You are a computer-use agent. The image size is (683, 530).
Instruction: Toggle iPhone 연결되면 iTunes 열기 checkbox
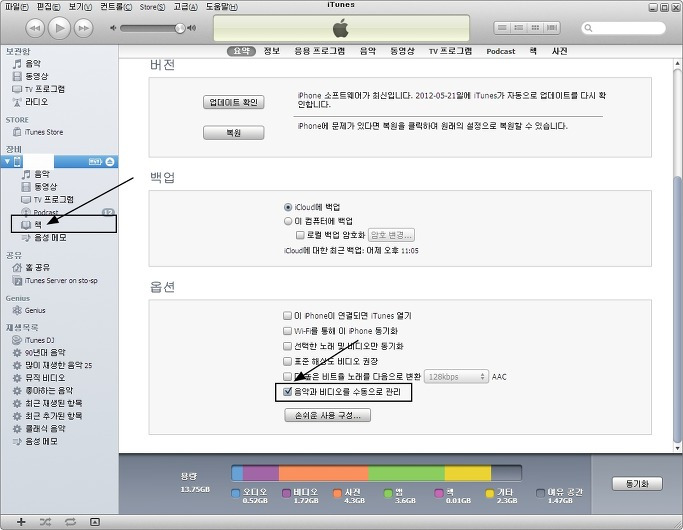tap(287, 316)
